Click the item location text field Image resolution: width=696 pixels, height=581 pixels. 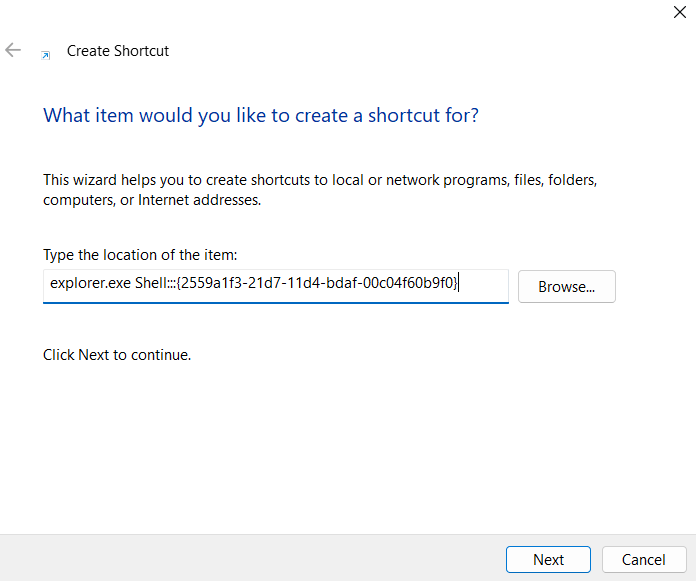coord(276,286)
